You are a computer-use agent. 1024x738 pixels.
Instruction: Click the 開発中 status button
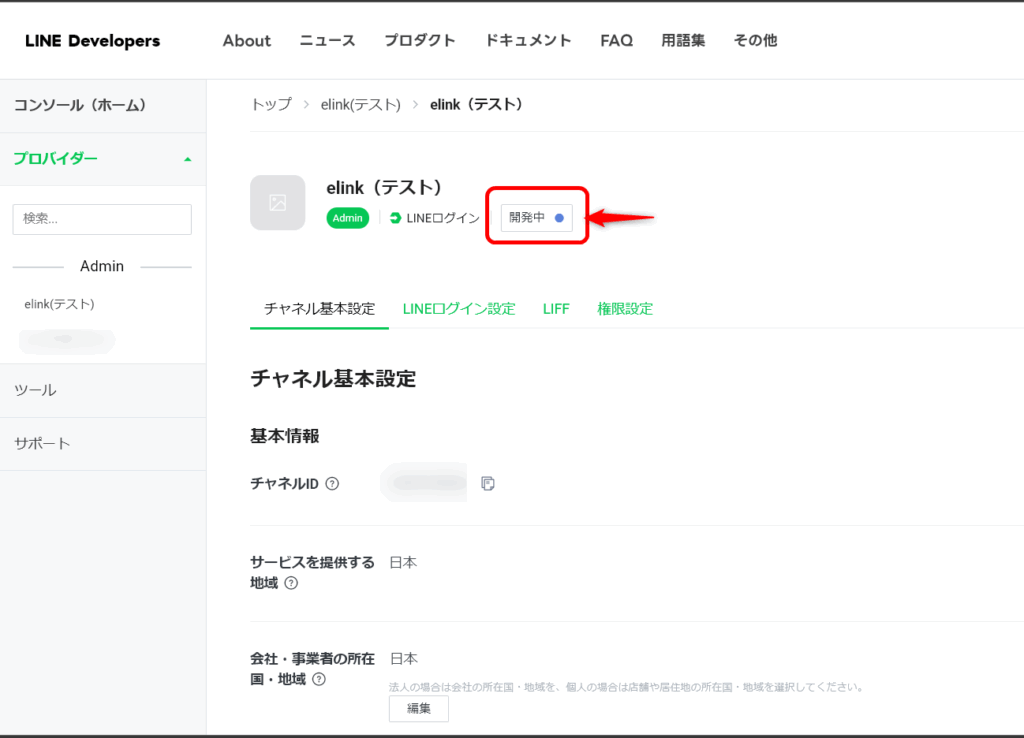tap(537, 217)
